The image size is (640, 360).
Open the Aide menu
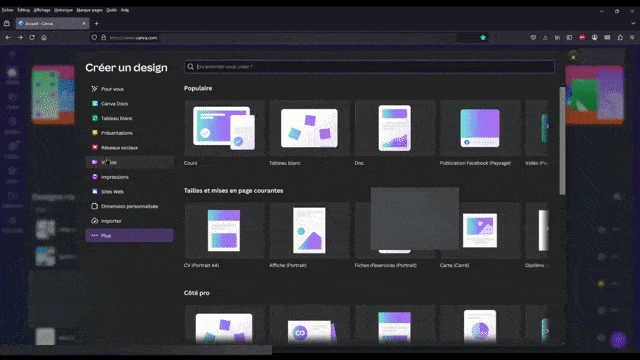coord(124,10)
